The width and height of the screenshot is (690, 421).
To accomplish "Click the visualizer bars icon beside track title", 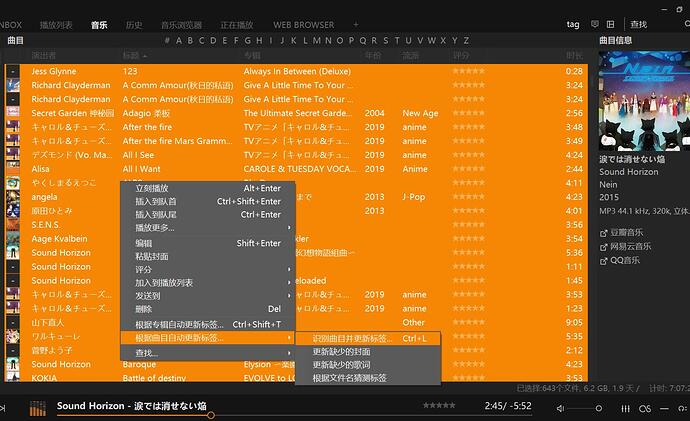I will (38, 408).
